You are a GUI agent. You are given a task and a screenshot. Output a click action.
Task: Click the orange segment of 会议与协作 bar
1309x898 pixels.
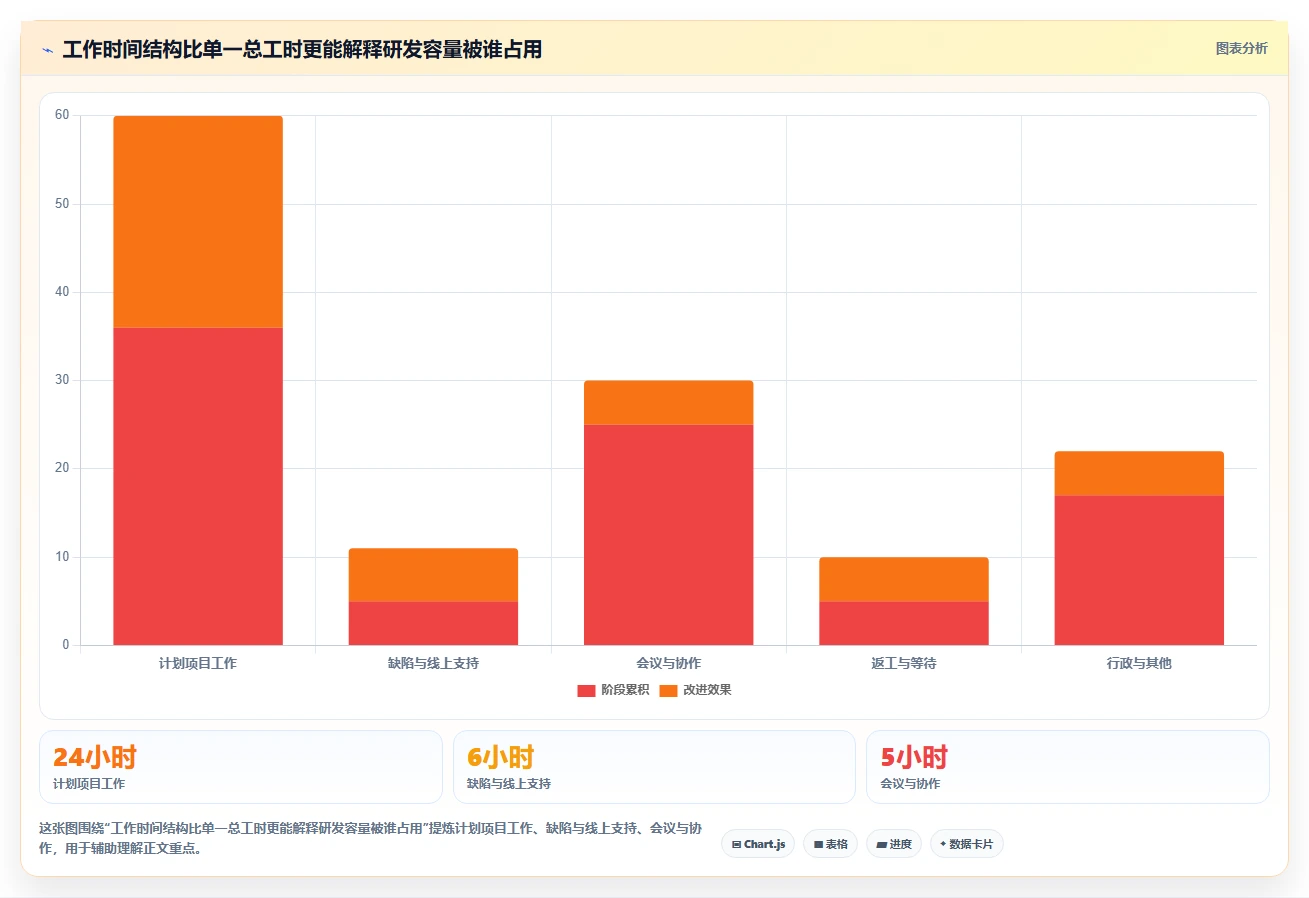(669, 403)
